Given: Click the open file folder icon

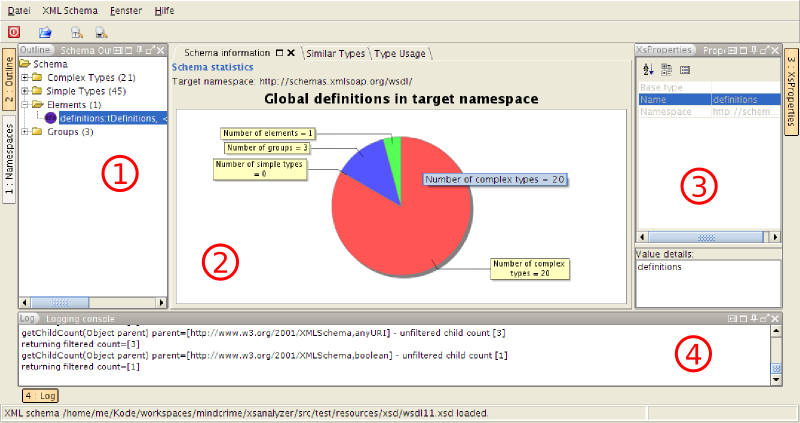Looking at the screenshot, I should (45, 32).
